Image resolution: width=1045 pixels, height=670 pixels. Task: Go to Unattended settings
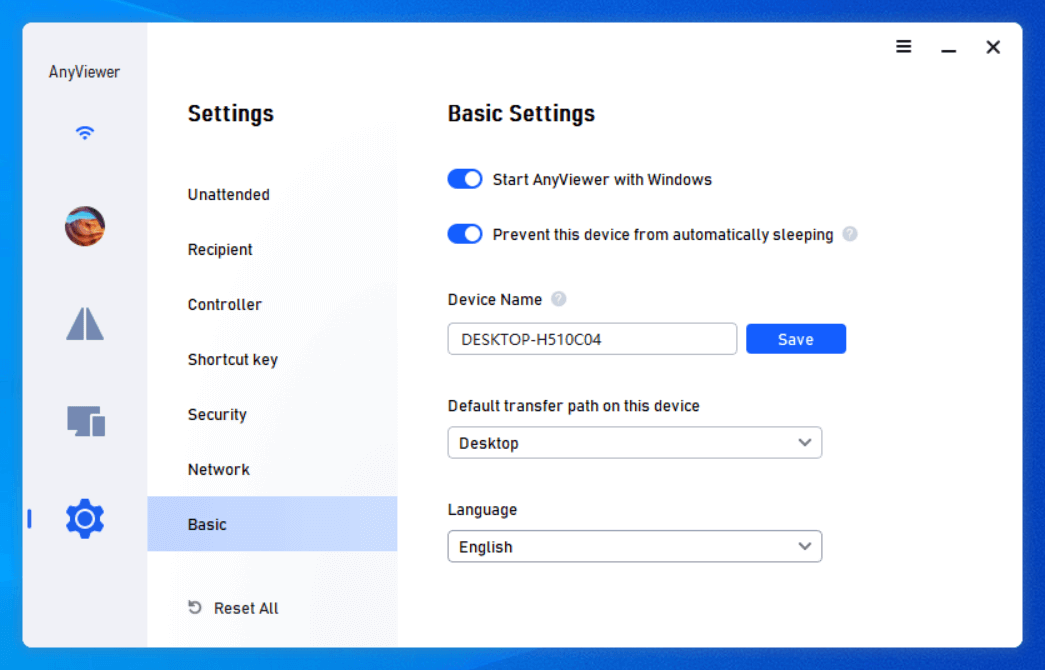[x=229, y=195]
